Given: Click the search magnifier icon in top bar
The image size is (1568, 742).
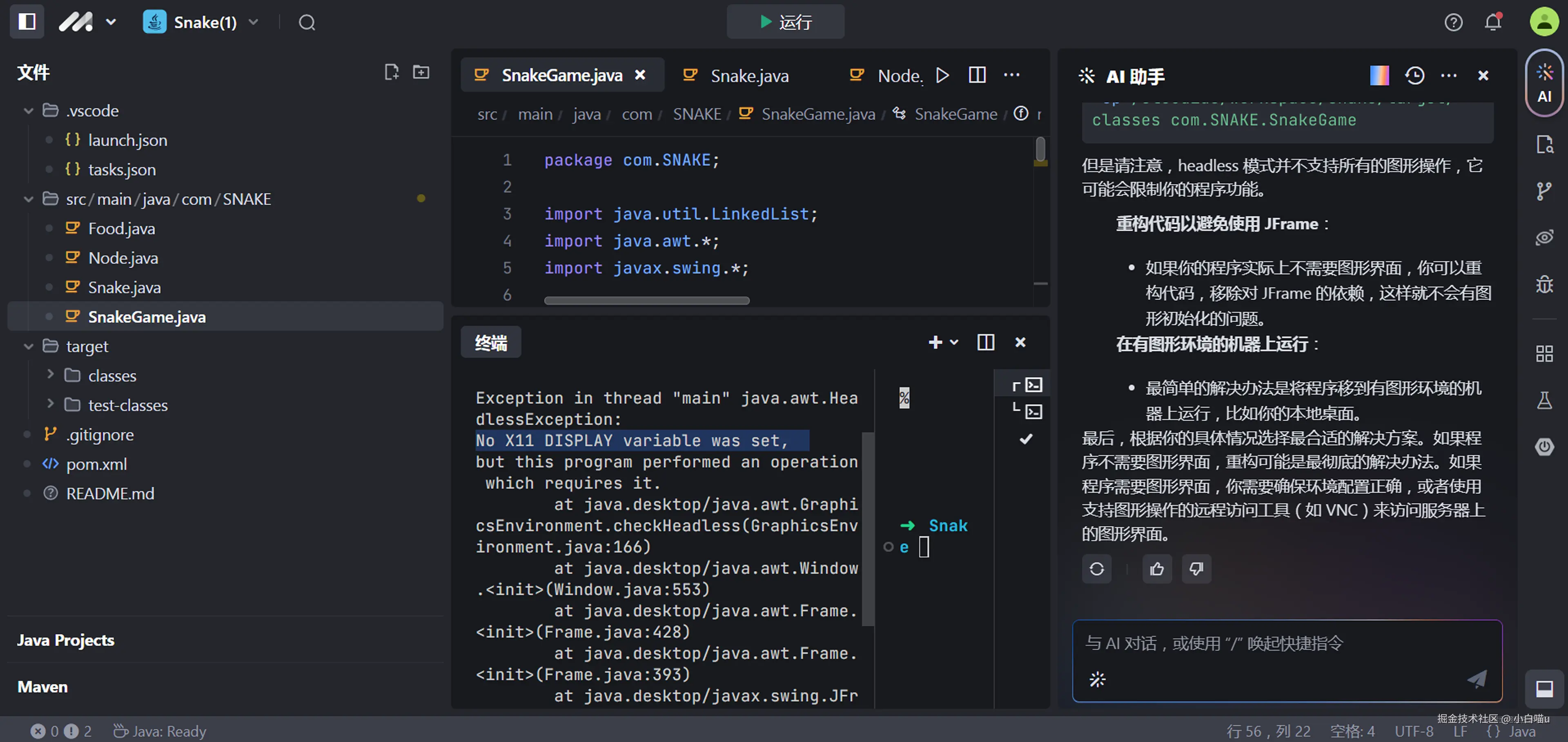Looking at the screenshot, I should point(307,22).
